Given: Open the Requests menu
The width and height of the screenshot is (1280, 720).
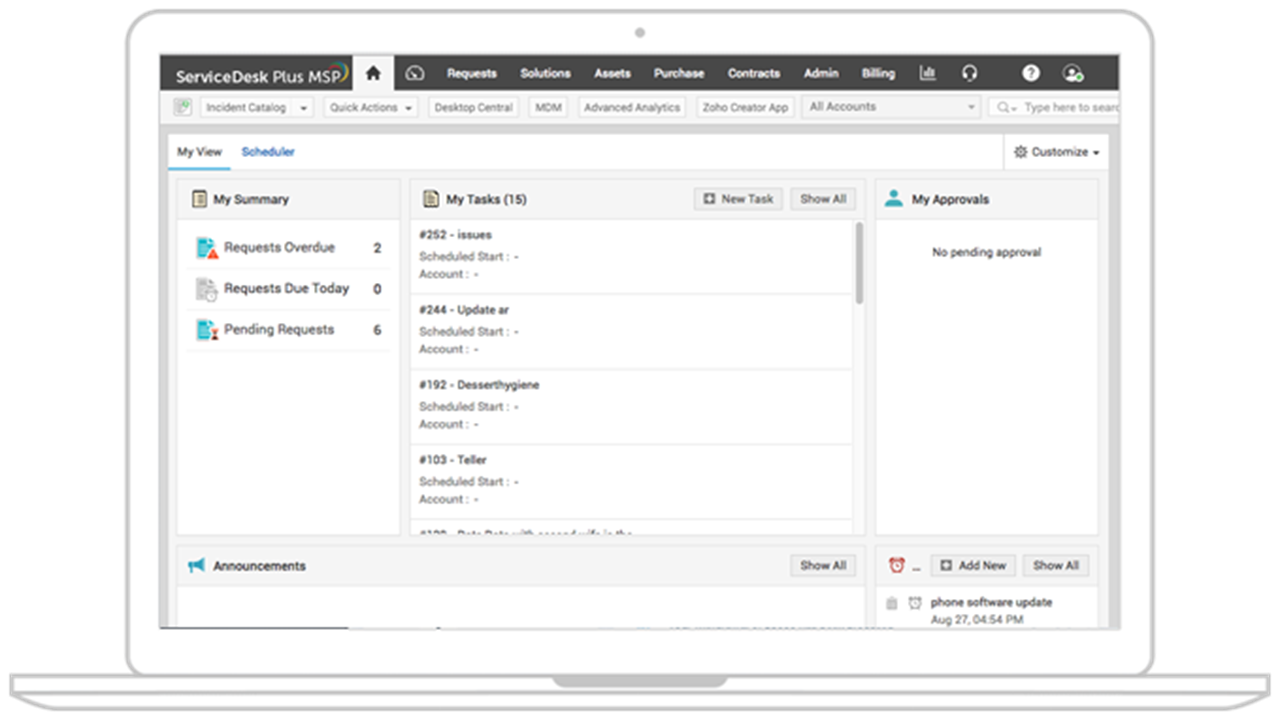Looking at the screenshot, I should [471, 73].
